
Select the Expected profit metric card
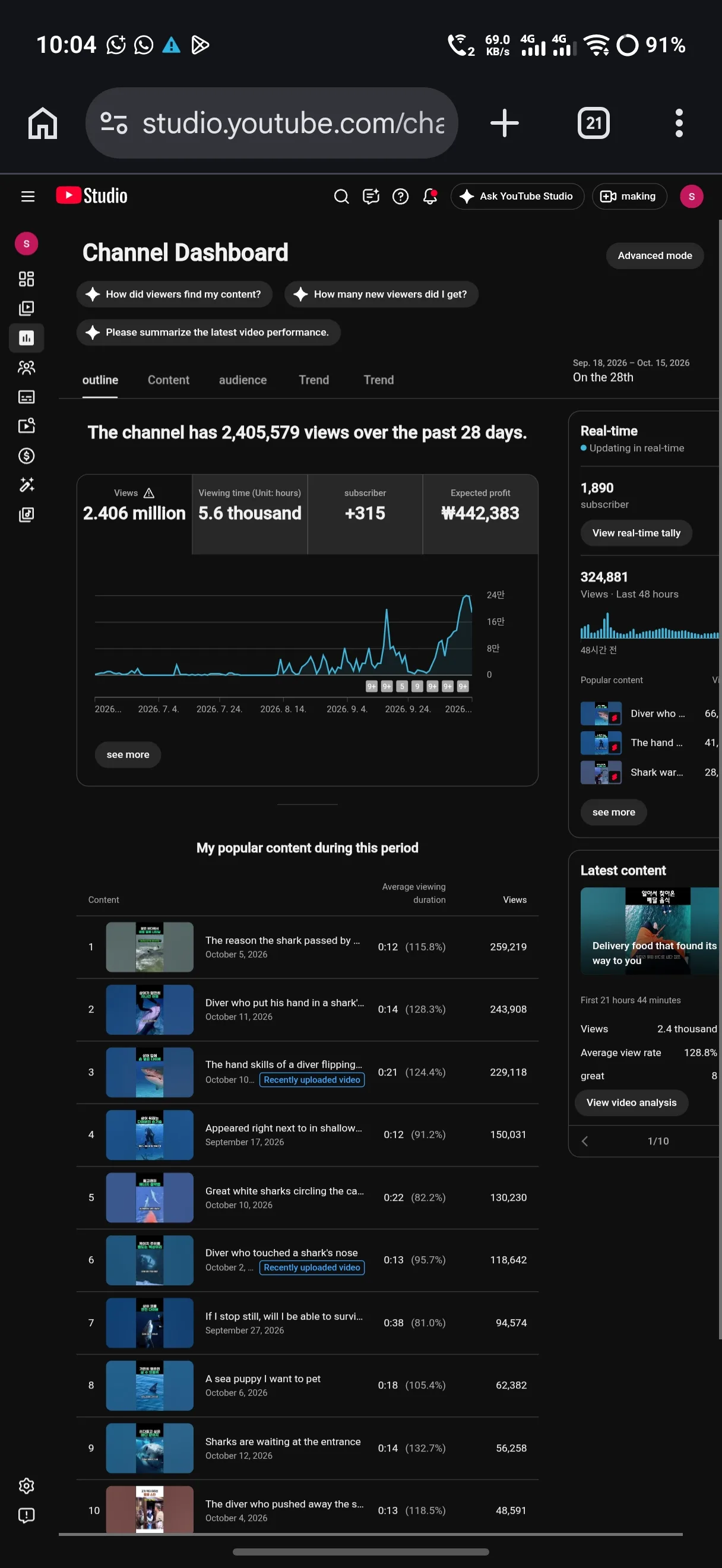pos(480,514)
